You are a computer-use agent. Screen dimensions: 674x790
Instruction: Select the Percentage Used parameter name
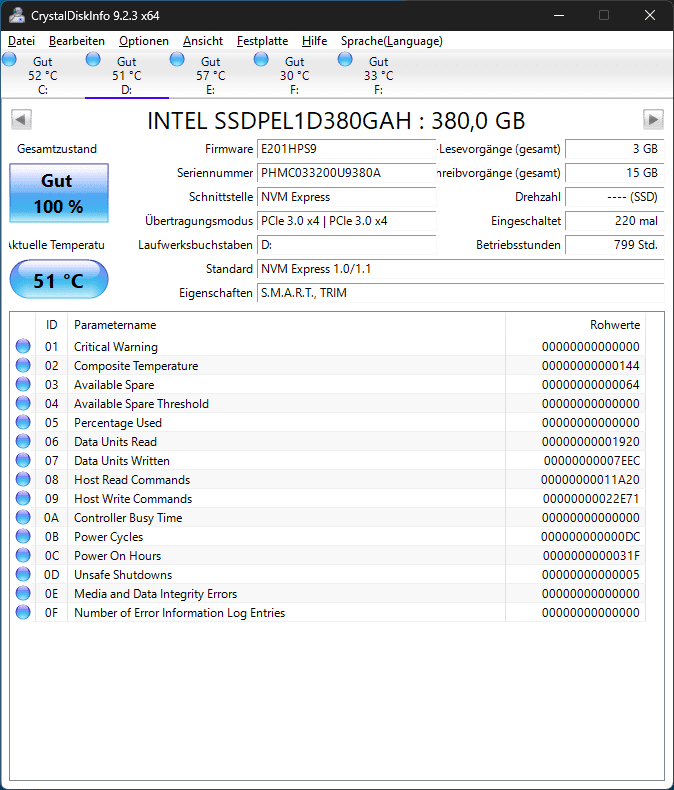tap(118, 423)
